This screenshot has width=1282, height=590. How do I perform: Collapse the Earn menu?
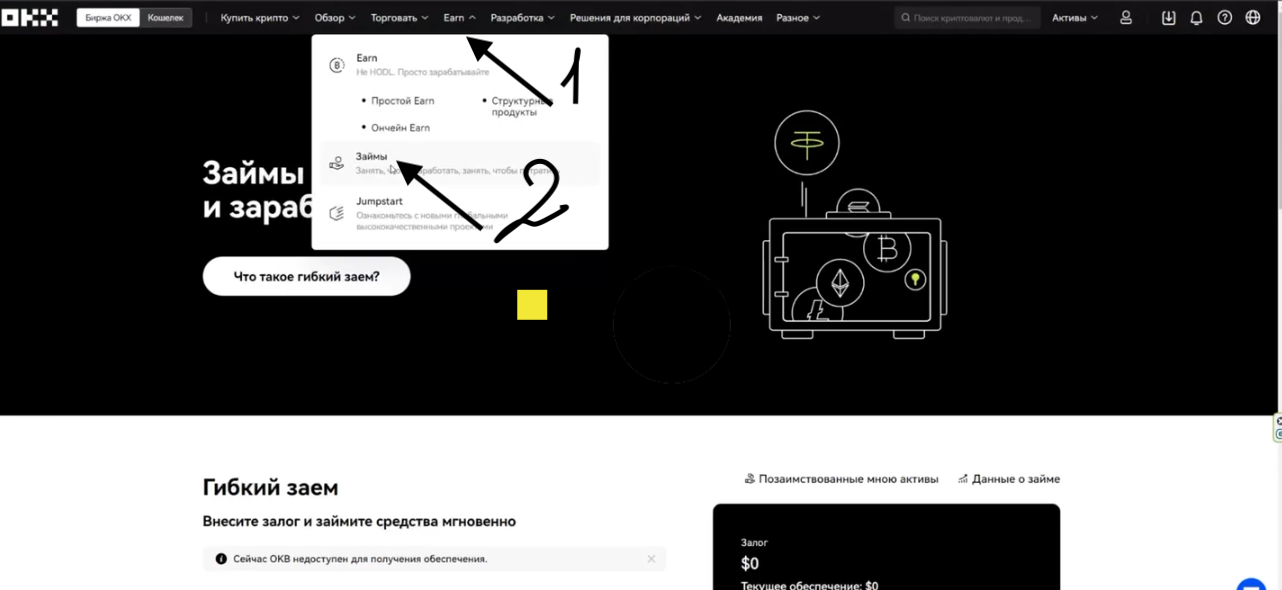coord(459,18)
